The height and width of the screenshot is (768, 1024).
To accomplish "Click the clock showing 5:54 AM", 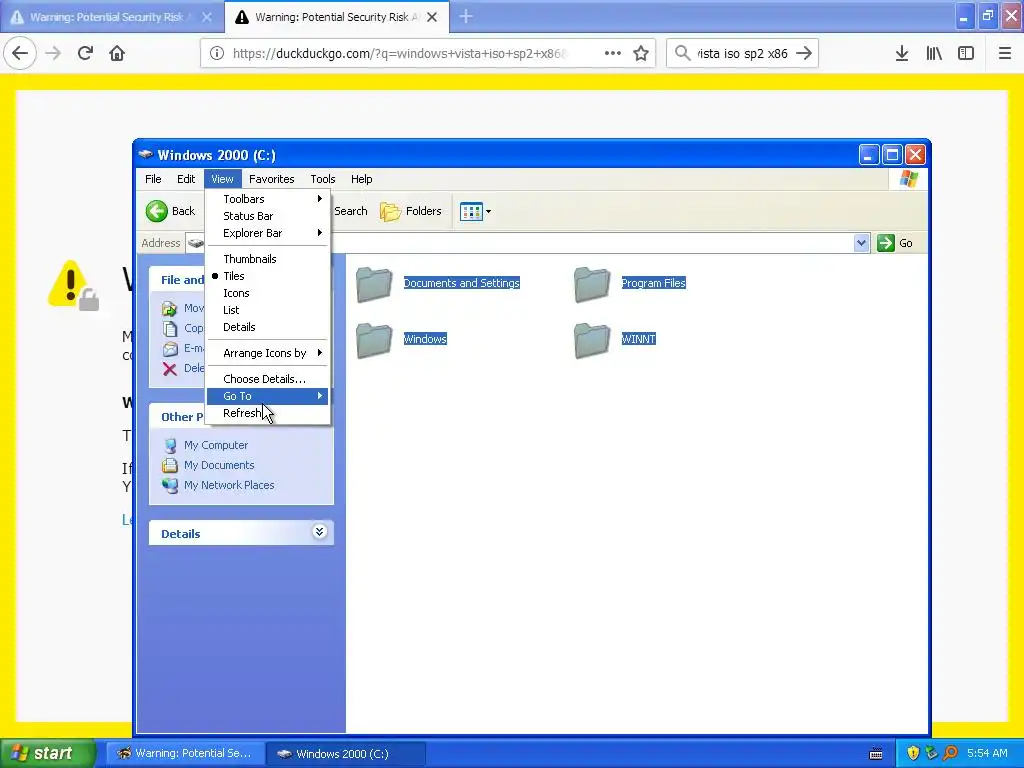I will [x=987, y=753].
